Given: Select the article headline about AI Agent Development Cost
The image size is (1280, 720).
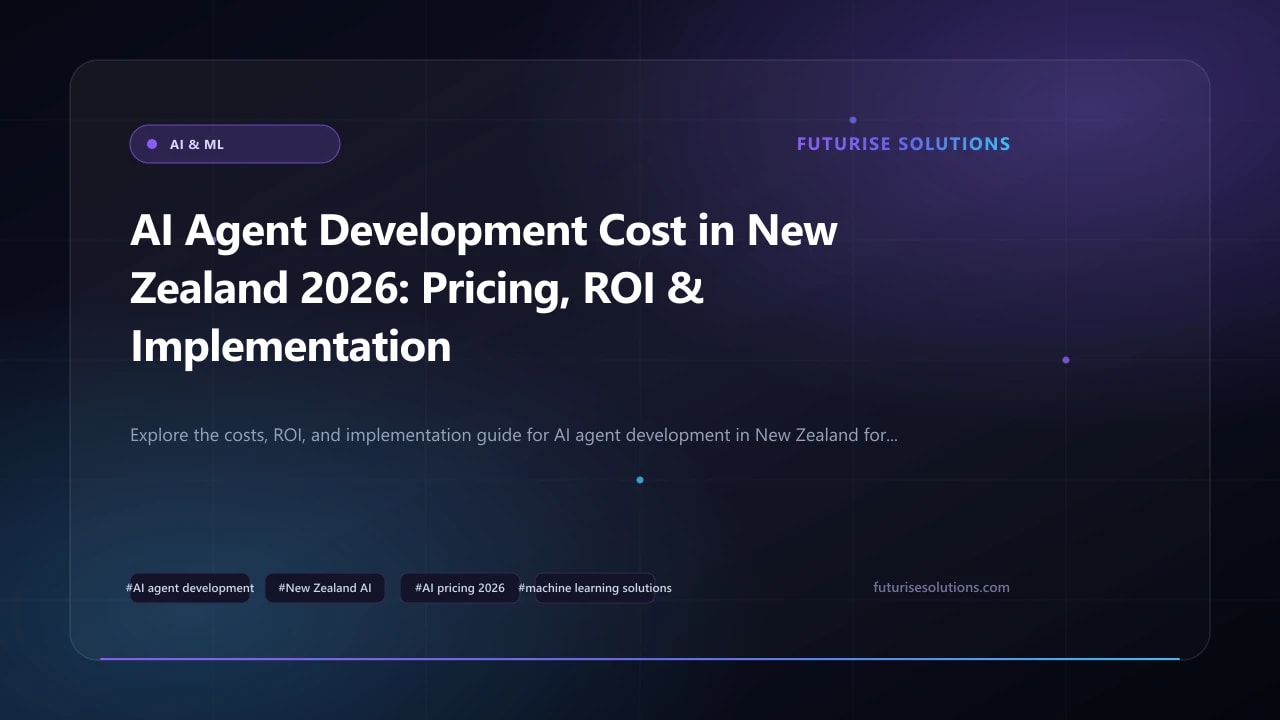Looking at the screenshot, I should point(484,289).
